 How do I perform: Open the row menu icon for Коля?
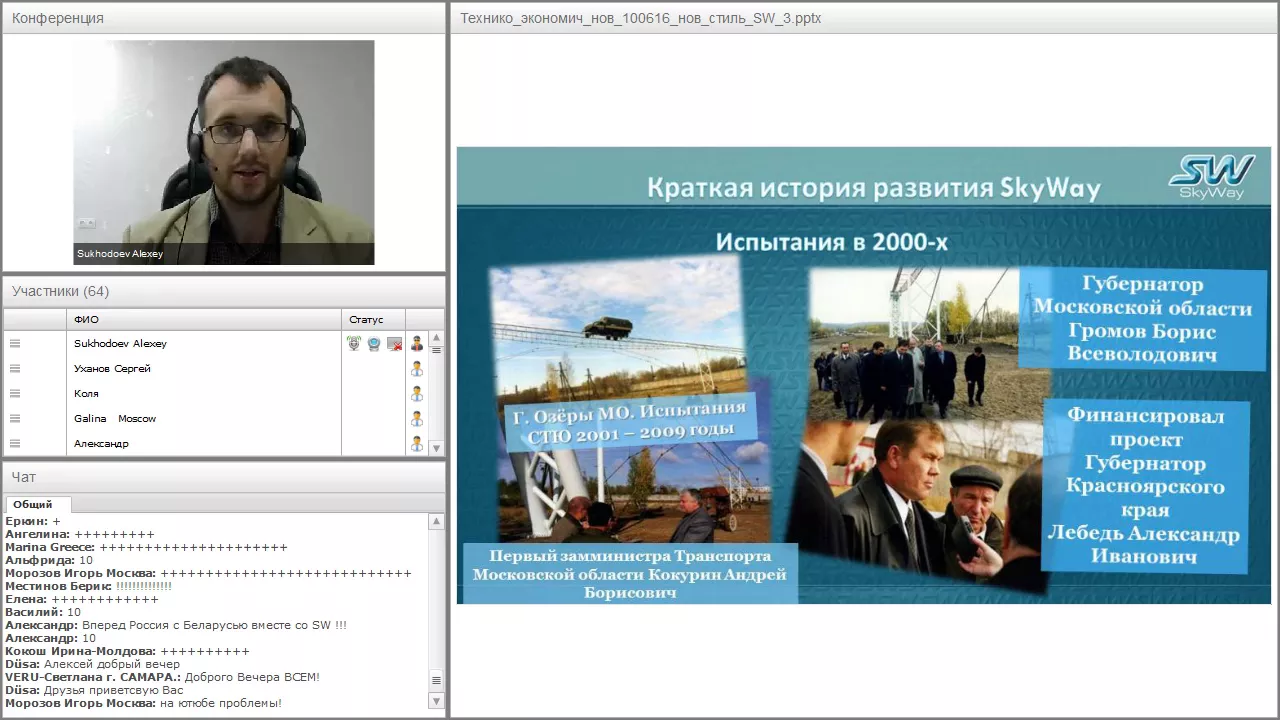pyautogui.click(x=15, y=394)
